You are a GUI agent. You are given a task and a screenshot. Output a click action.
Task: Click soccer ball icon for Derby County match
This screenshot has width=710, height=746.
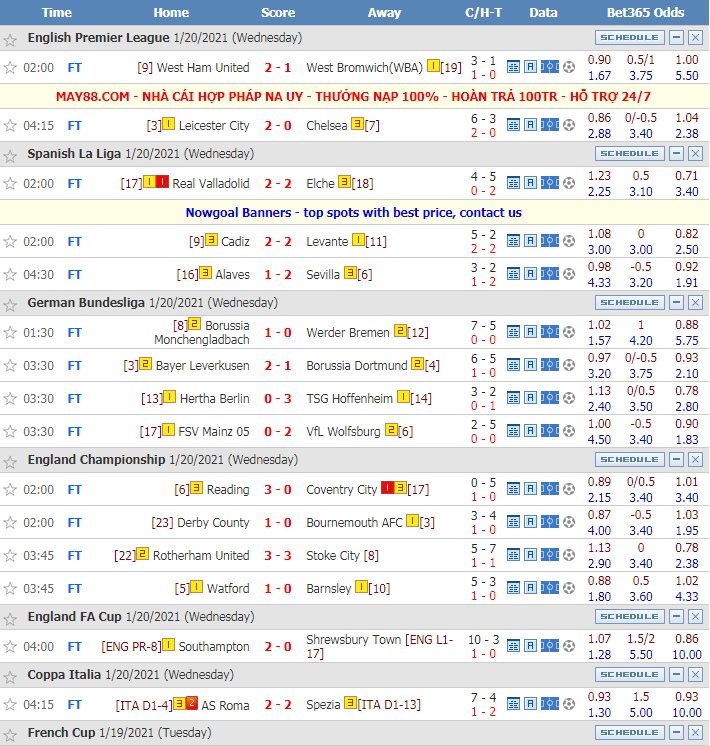click(x=569, y=522)
